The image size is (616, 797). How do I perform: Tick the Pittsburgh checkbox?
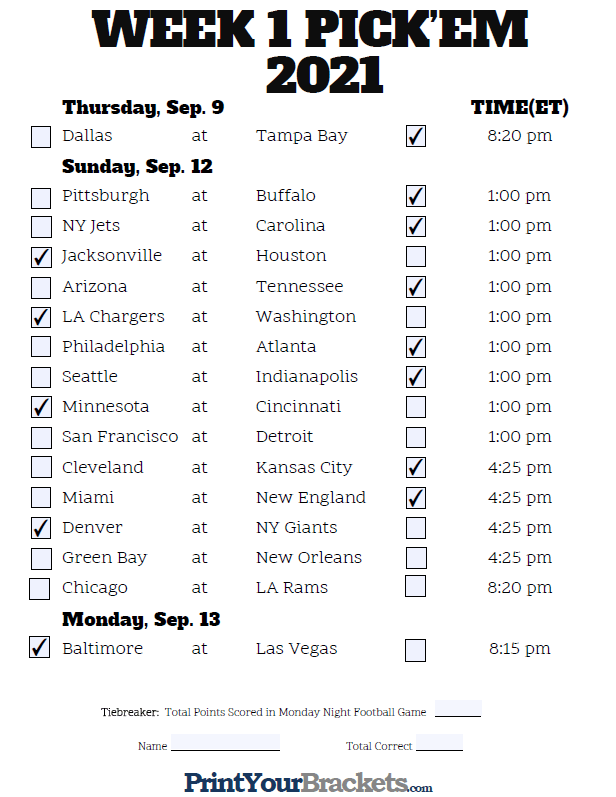click(41, 198)
